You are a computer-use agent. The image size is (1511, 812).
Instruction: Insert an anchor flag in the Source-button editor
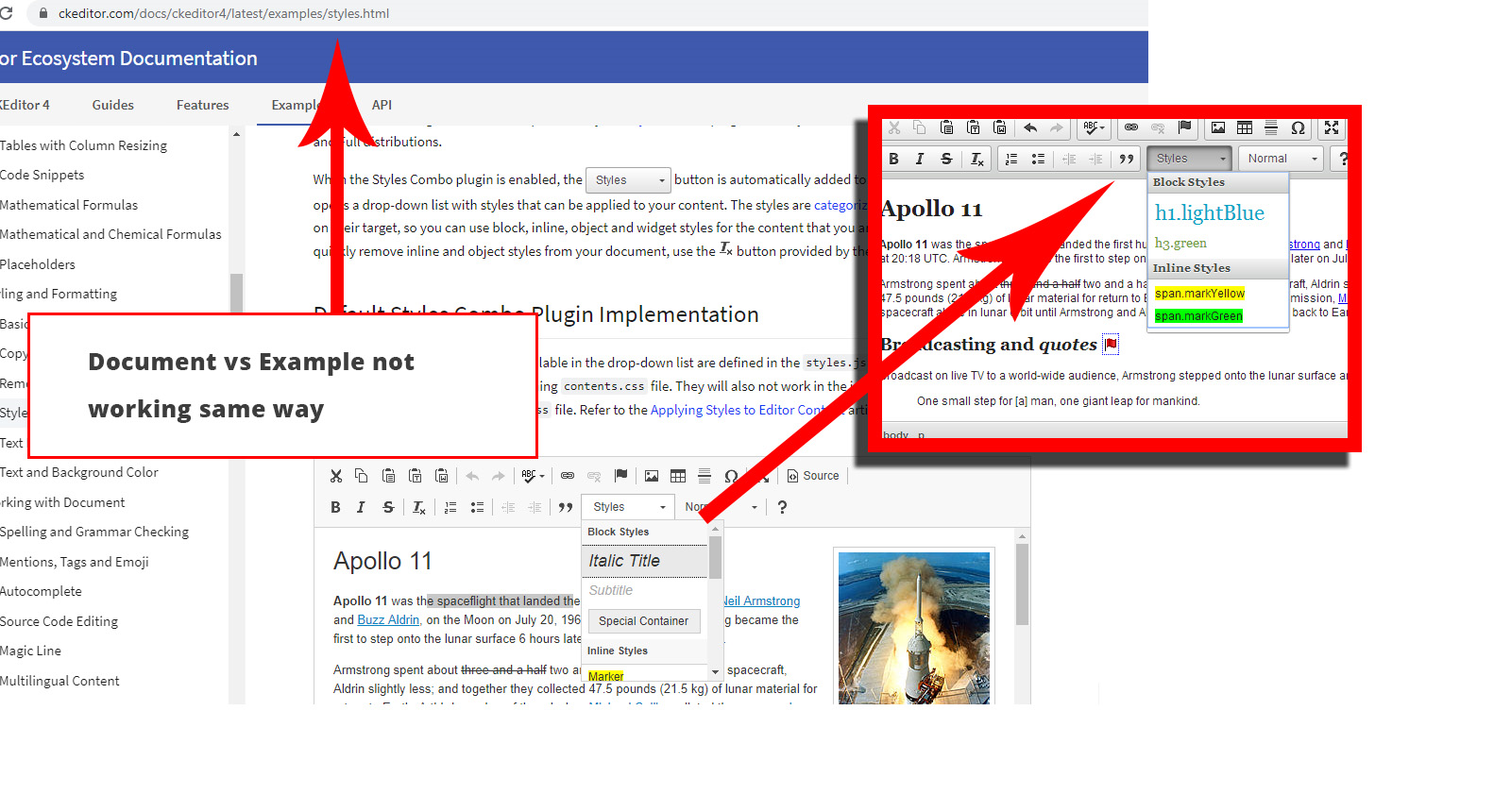tap(620, 476)
